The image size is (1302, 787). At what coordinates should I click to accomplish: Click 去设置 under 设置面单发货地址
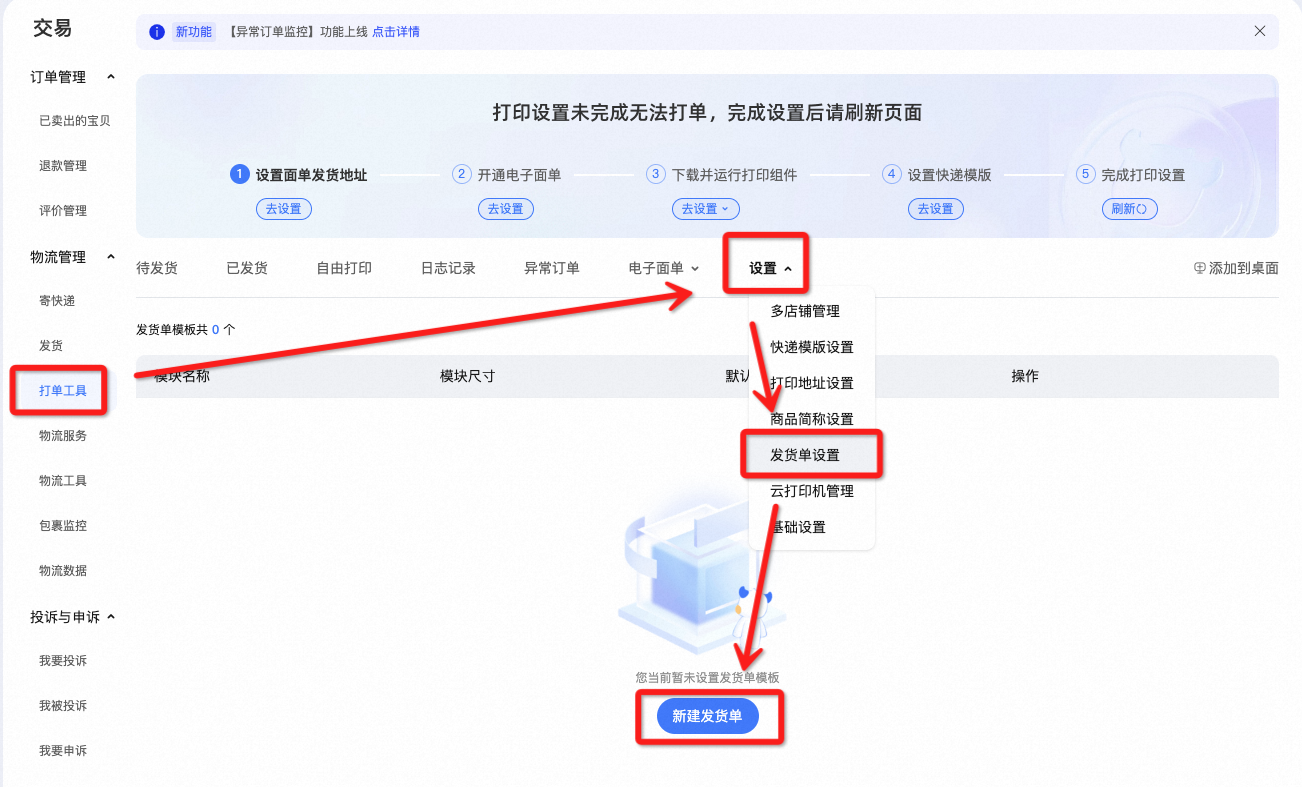284,209
